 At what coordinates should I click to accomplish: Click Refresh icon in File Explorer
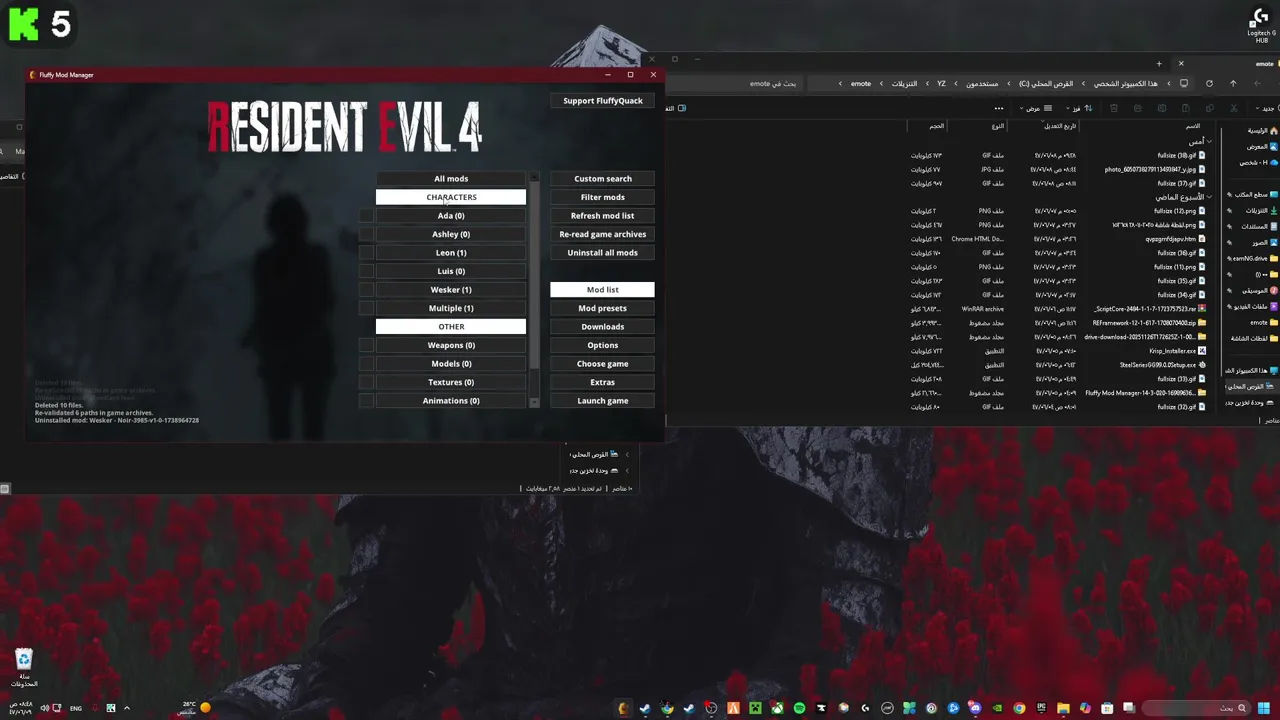1209,83
